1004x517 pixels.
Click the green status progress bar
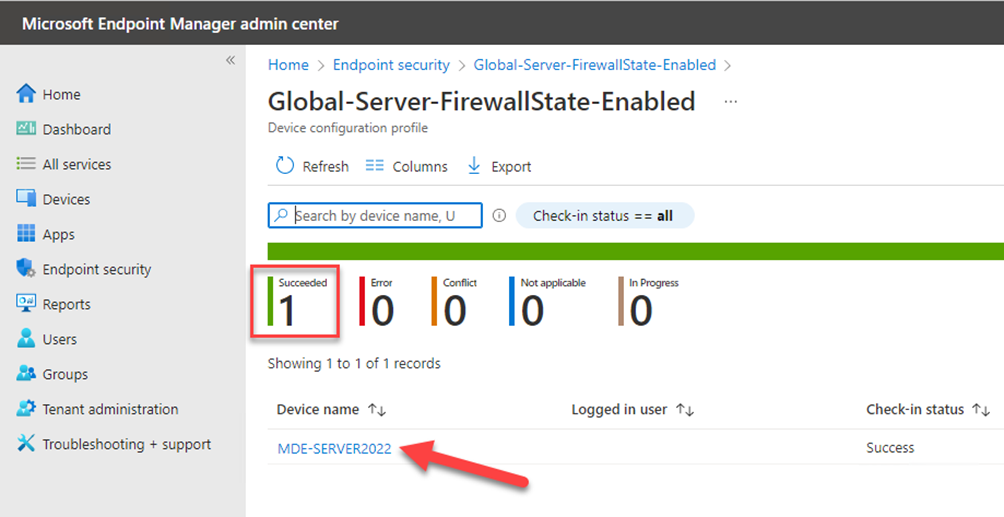pos(635,251)
